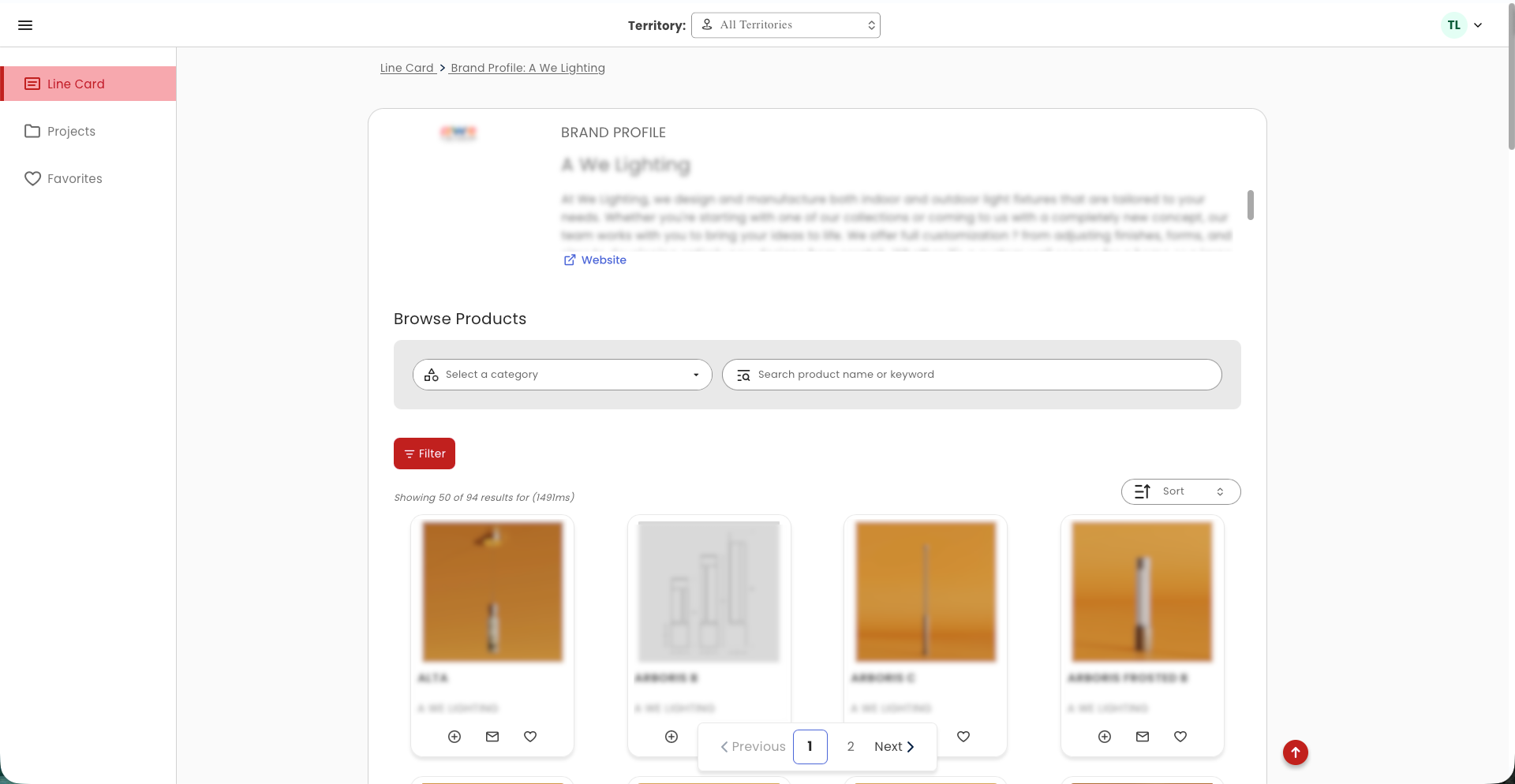Expand the user account chevron
Viewport: 1515px width, 784px height.
1478,25
